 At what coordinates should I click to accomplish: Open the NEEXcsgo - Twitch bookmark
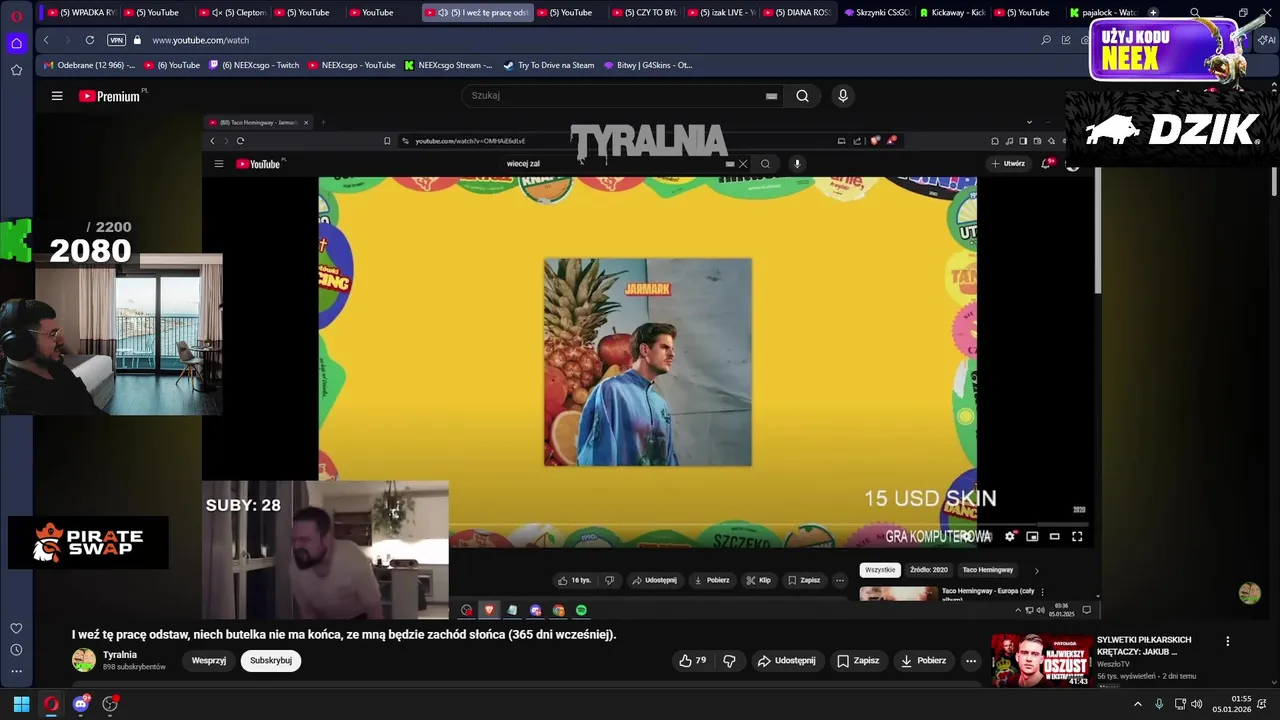[x=254, y=65]
